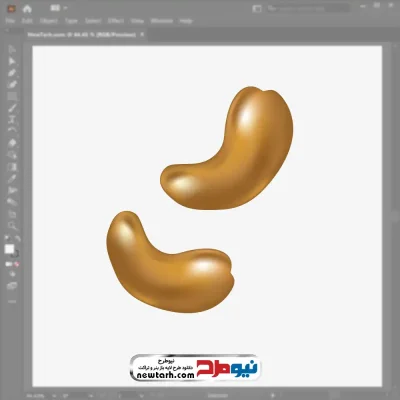Click the Home icon
Image resolution: width=400 pixels, height=400 pixels.
tap(27, 9)
